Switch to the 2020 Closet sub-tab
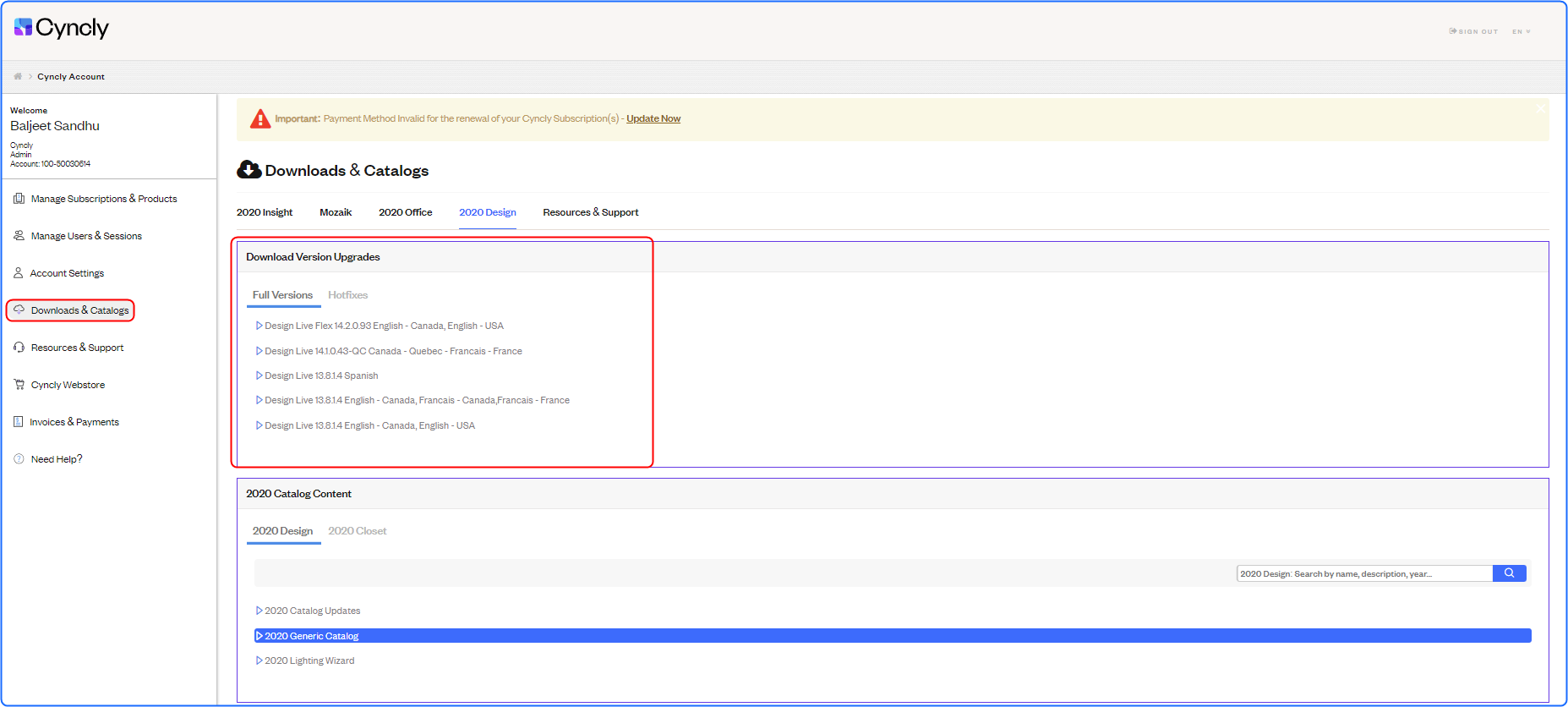Image resolution: width=1568 pixels, height=707 pixels. coord(358,531)
